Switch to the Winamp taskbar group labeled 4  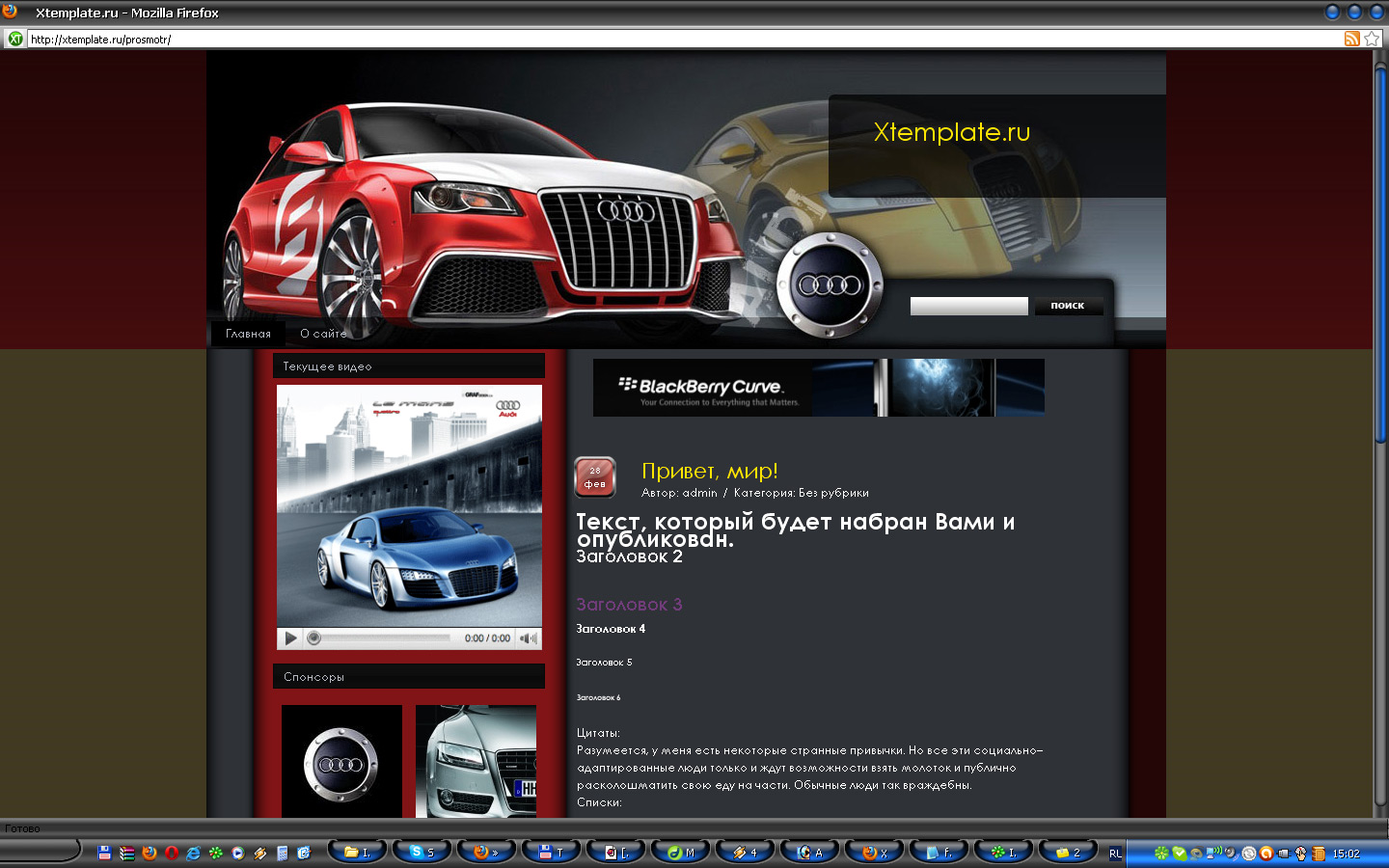pos(746,852)
